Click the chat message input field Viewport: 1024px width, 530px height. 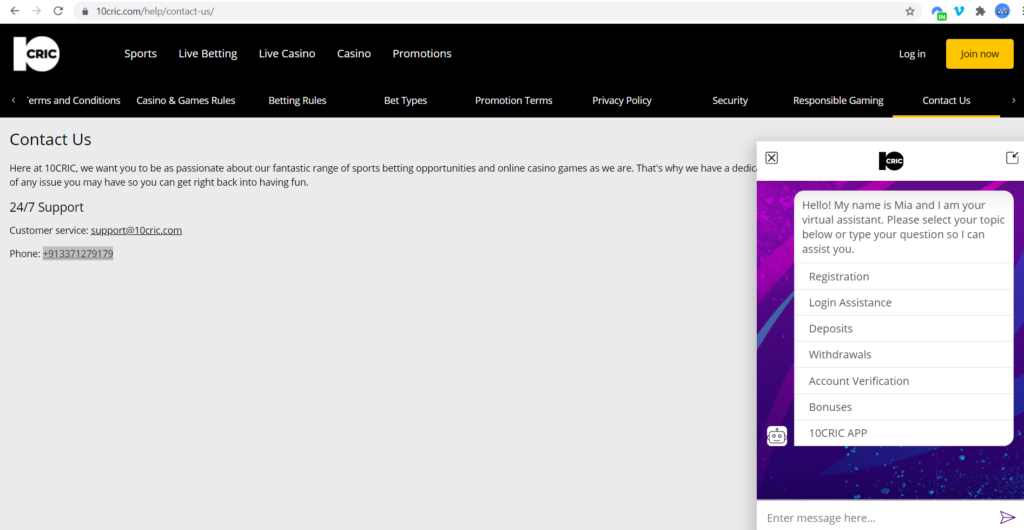click(x=878, y=518)
